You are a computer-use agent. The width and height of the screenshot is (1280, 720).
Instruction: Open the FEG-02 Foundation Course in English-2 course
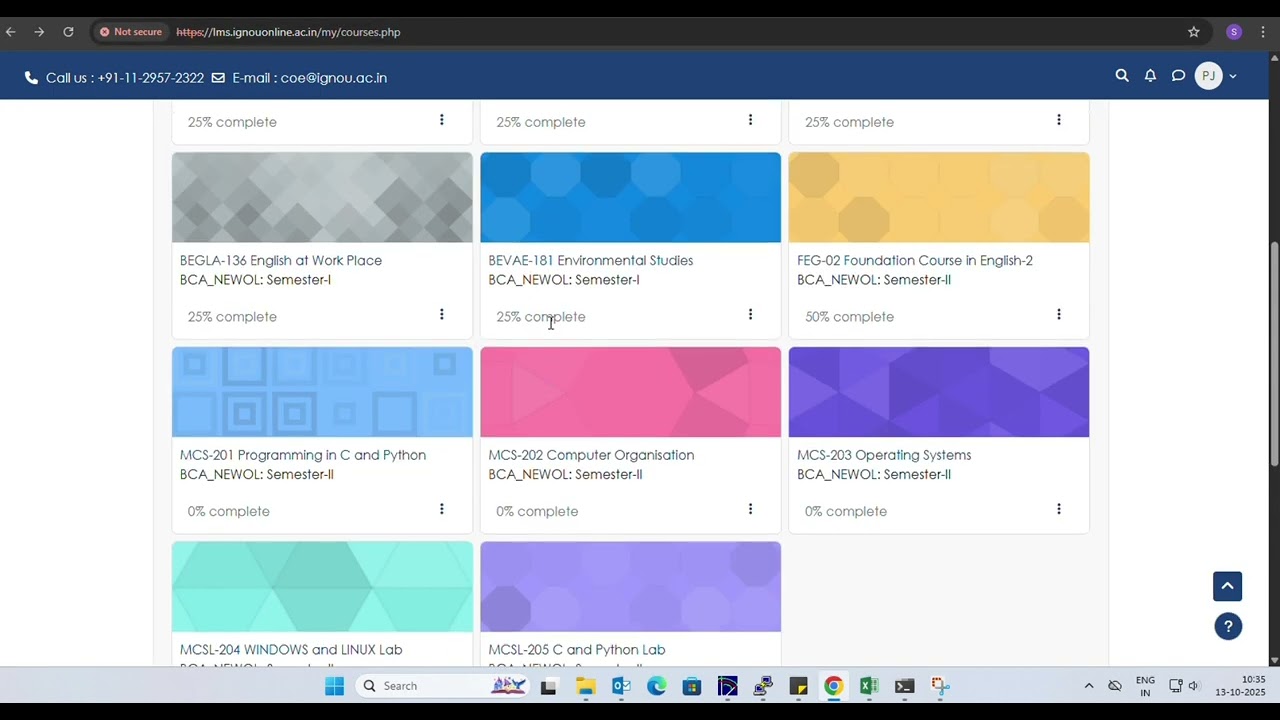coord(915,260)
